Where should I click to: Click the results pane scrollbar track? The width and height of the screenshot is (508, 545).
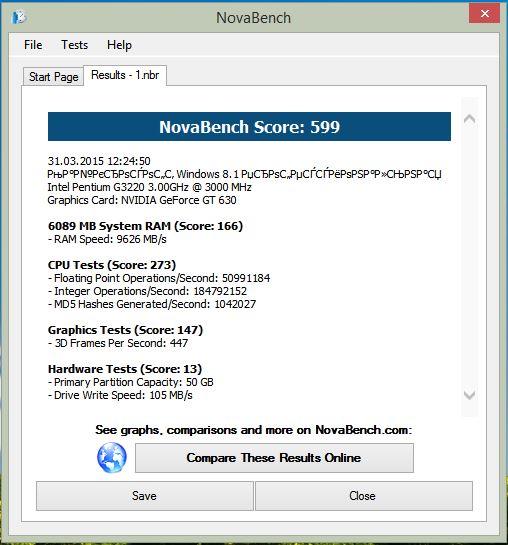point(469,257)
